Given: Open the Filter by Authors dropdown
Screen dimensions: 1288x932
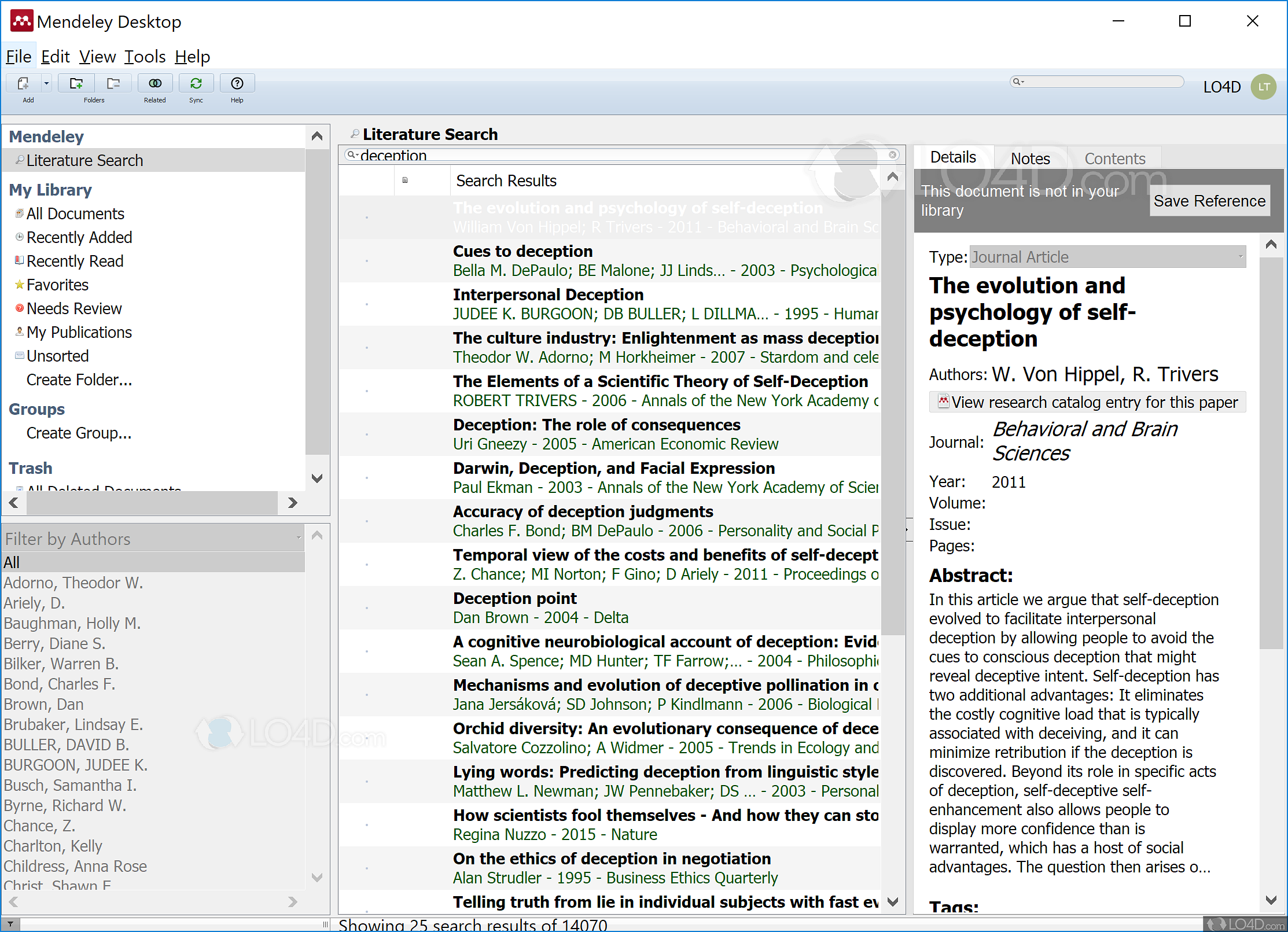Looking at the screenshot, I should click(x=299, y=539).
